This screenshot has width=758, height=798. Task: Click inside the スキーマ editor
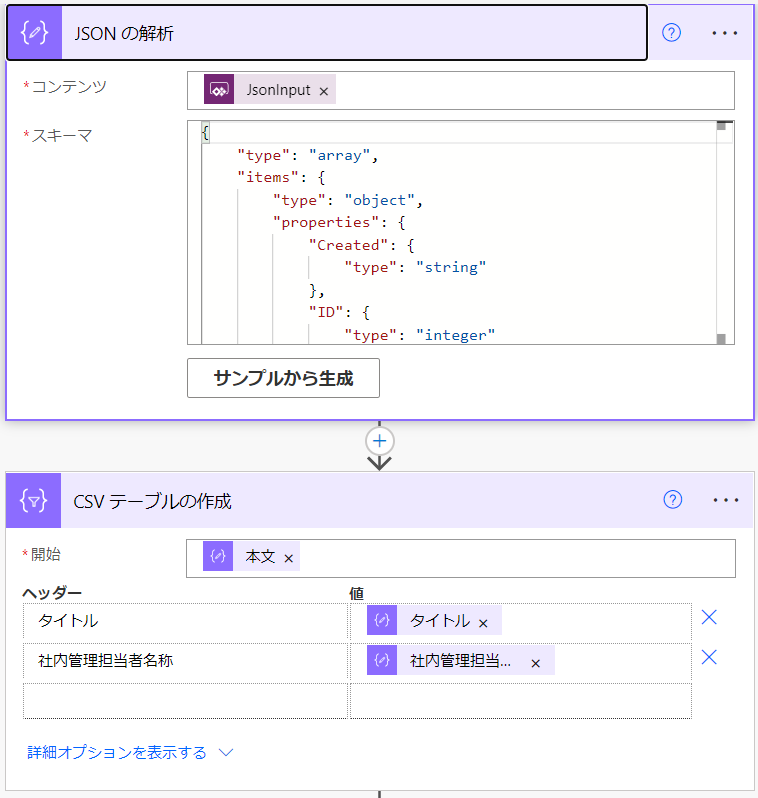click(460, 233)
